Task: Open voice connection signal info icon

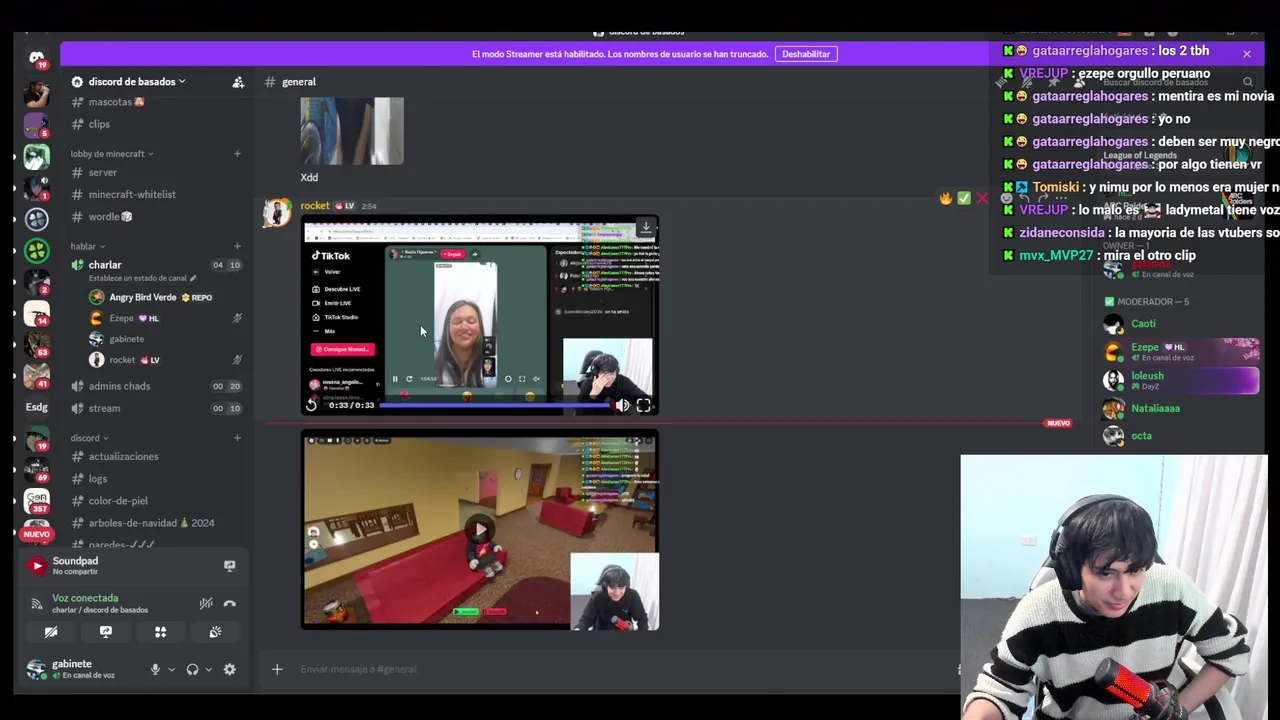Action: click(37, 604)
